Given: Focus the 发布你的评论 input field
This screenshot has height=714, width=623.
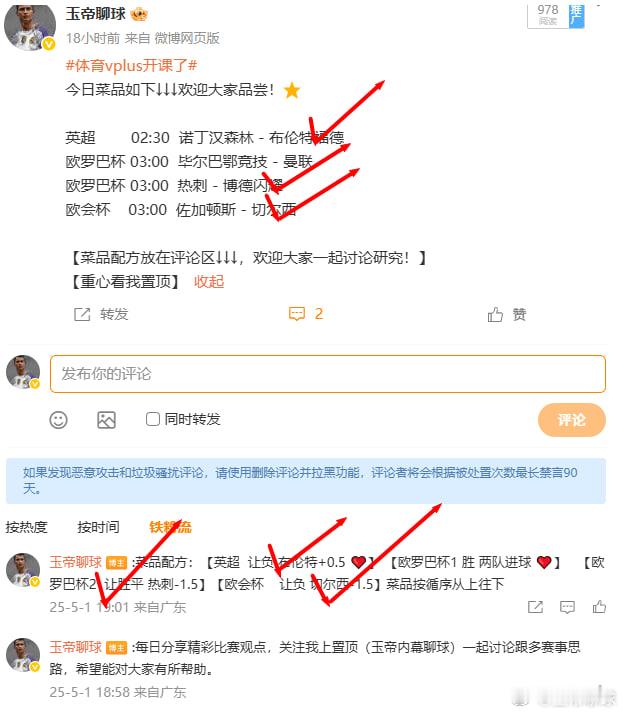Looking at the screenshot, I should tap(328, 374).
